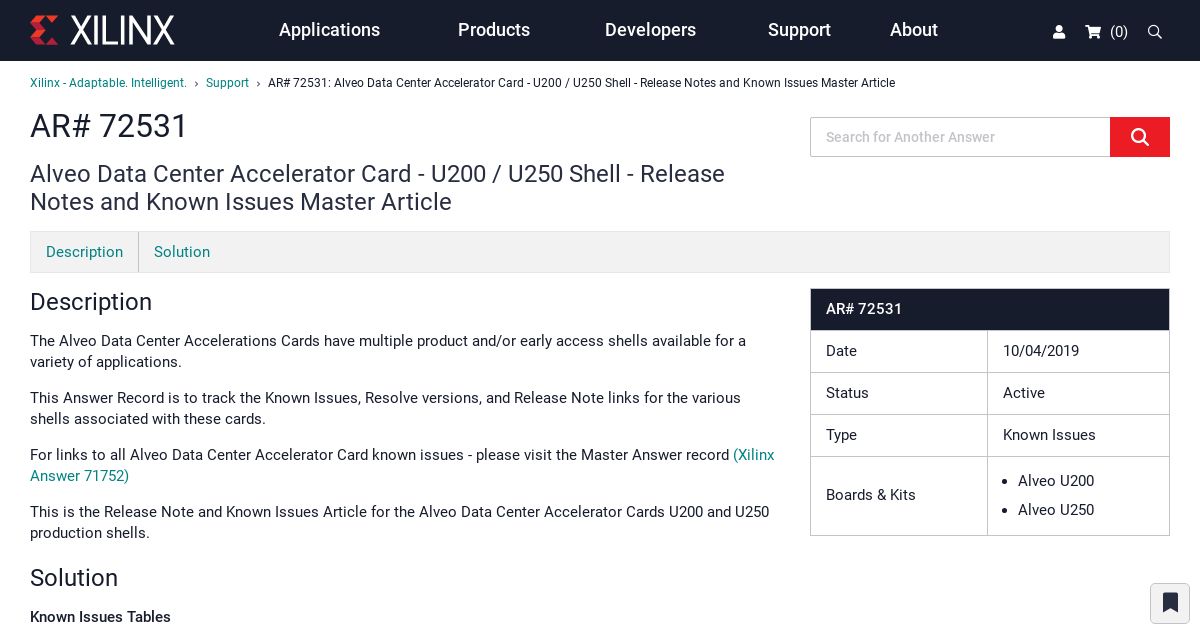
Task: Open the Products menu
Action: click(494, 30)
